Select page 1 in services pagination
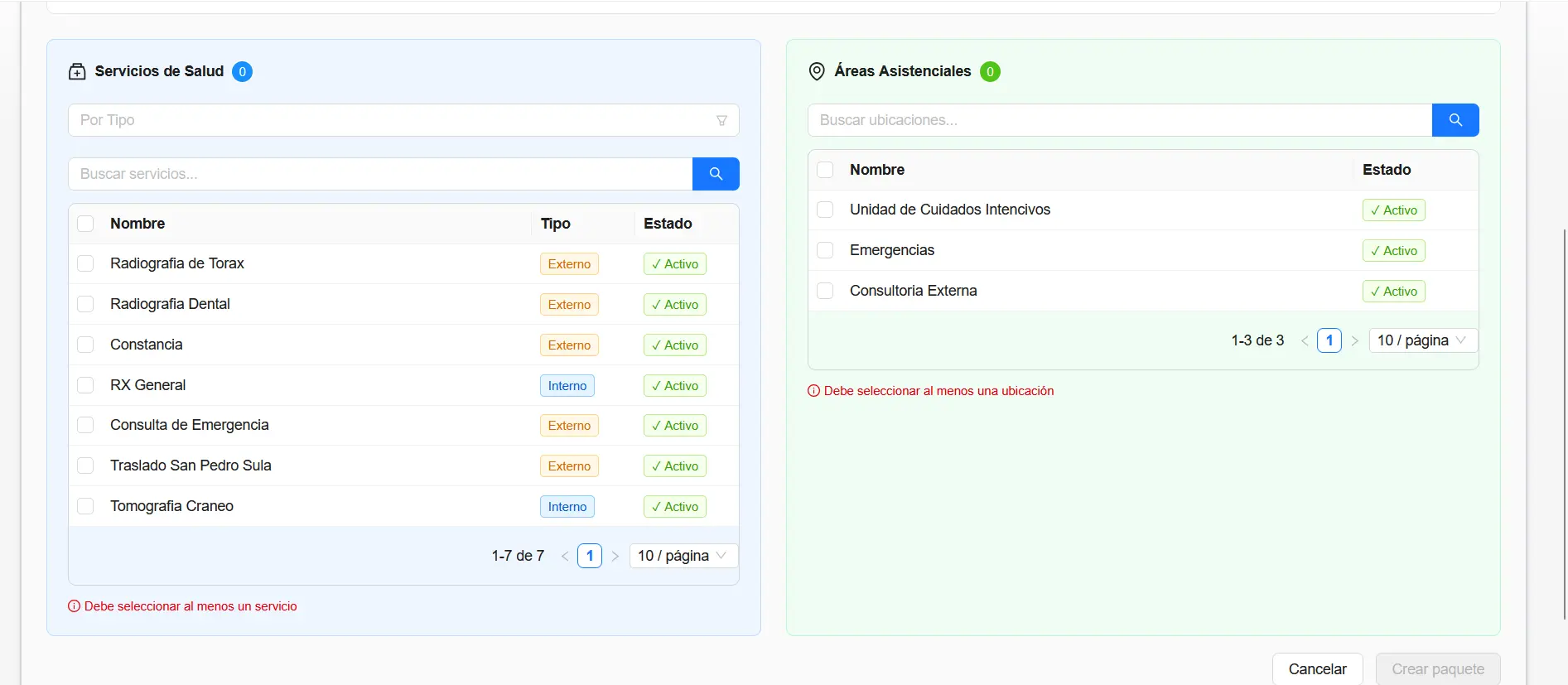The width and height of the screenshot is (1568, 685). [590, 556]
